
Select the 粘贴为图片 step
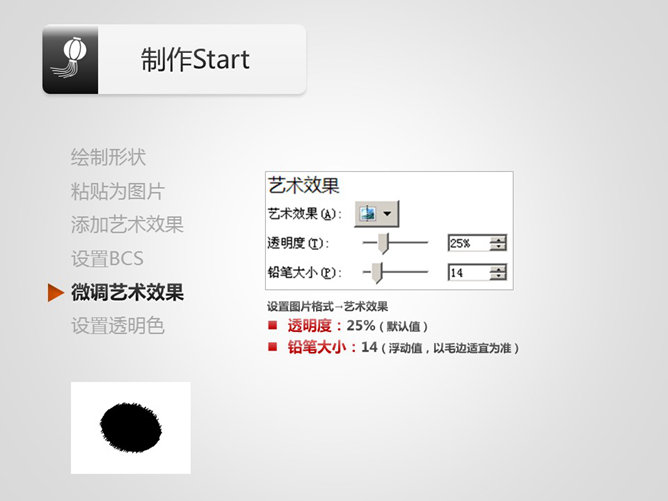117,191
